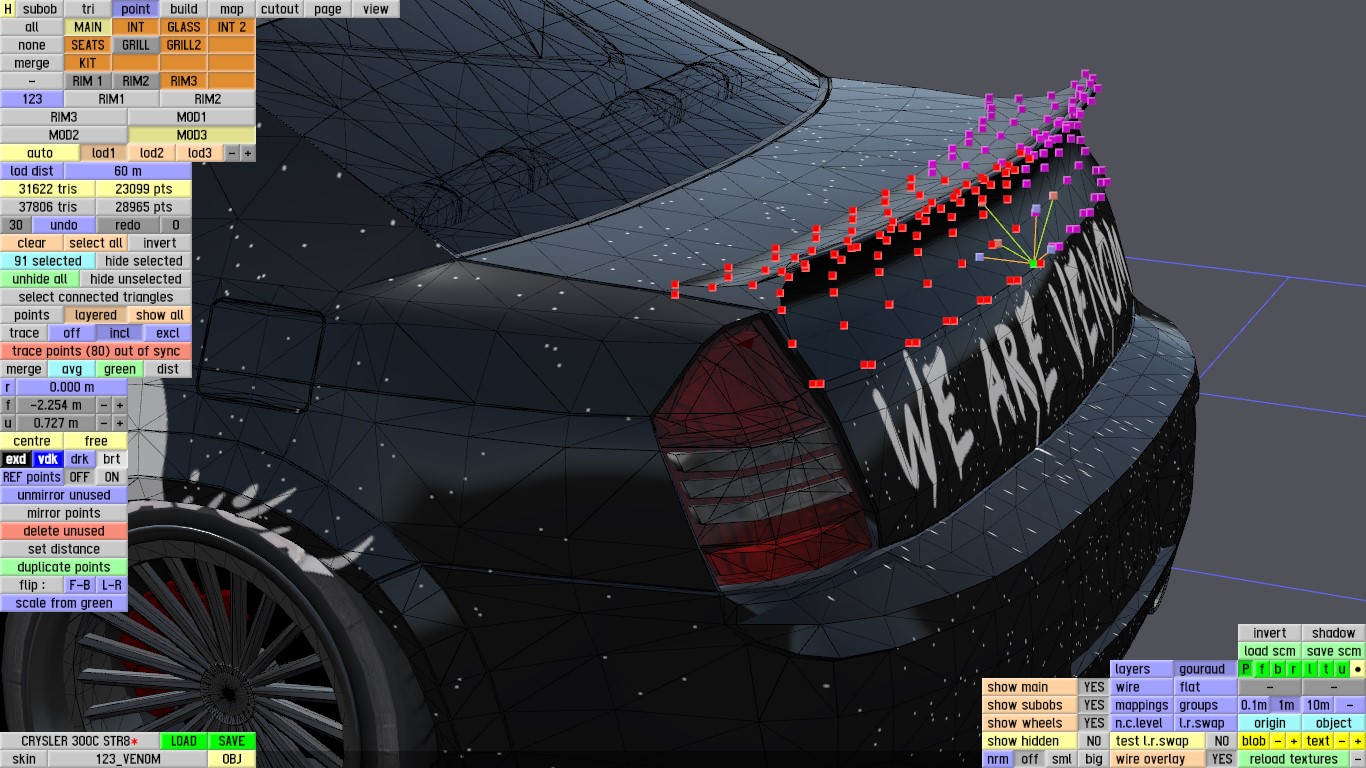
Task: Toggle the show main YES option
Action: (x=1094, y=687)
